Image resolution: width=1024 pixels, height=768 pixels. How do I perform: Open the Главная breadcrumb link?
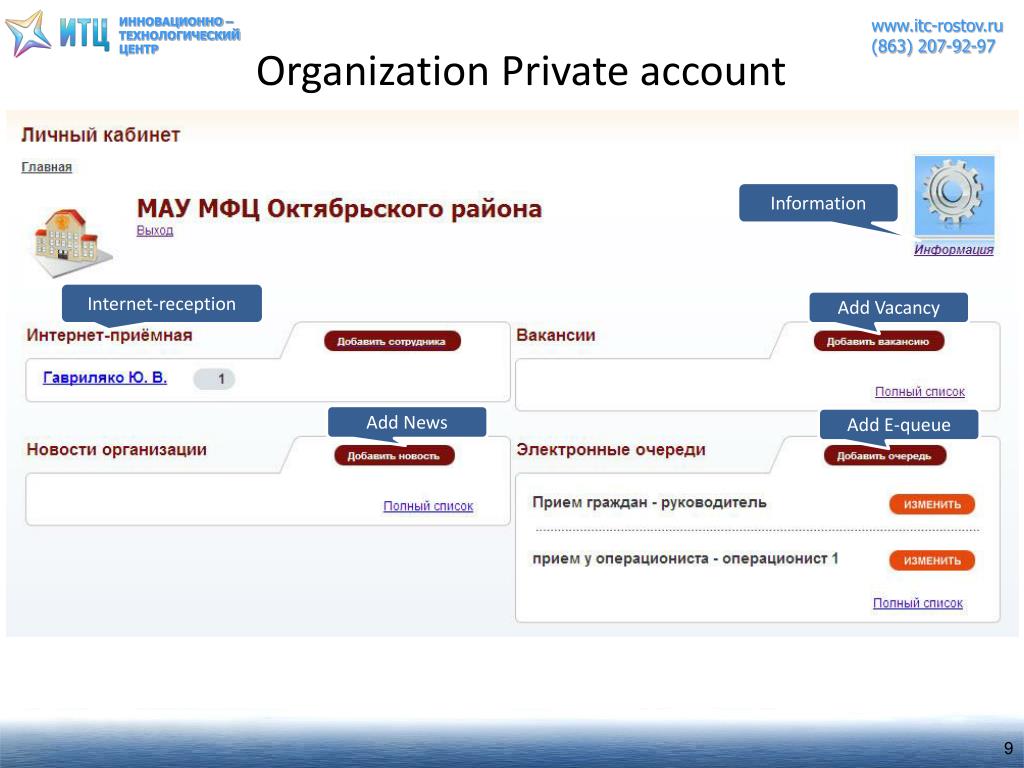46,167
